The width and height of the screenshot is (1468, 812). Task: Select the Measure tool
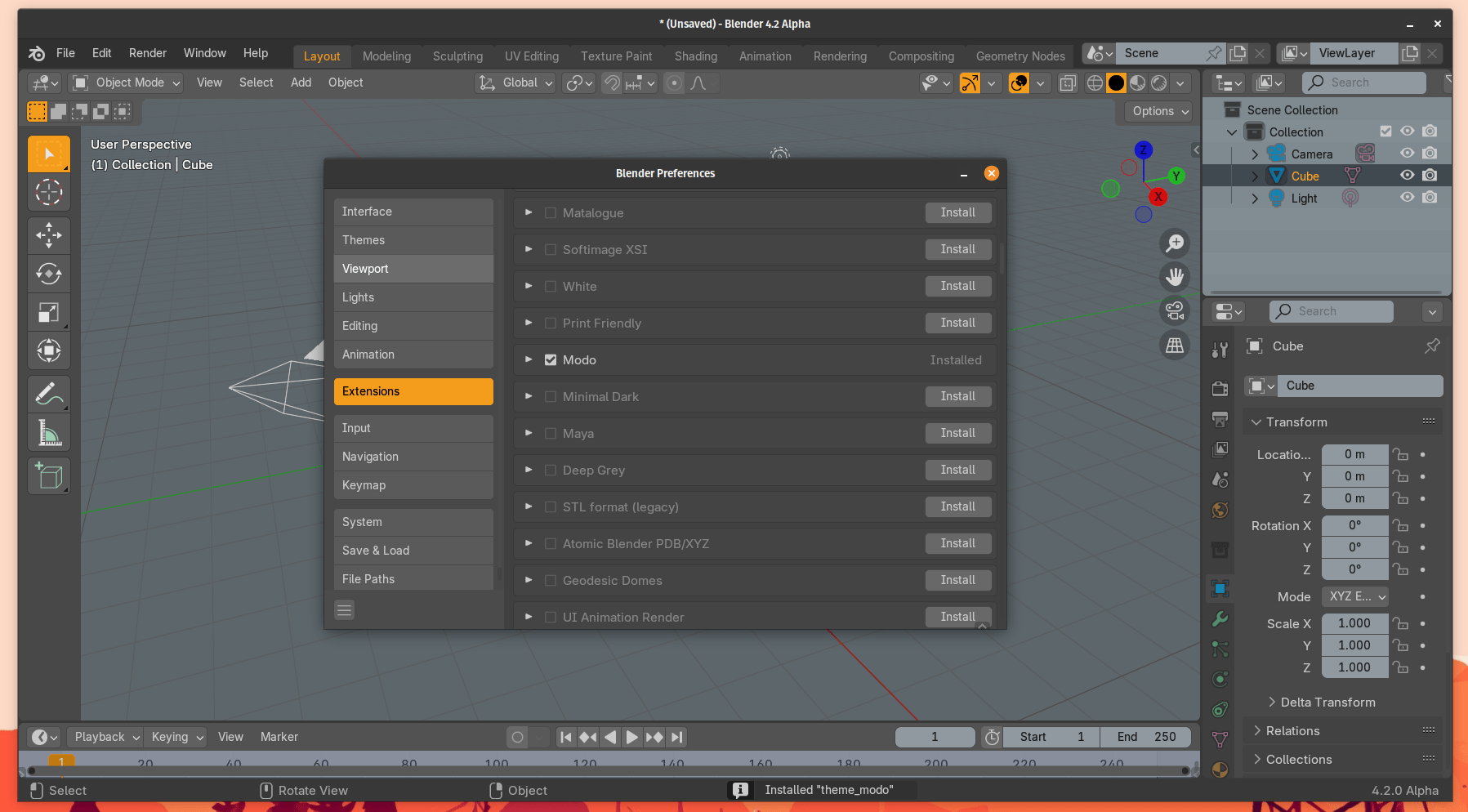(x=49, y=433)
